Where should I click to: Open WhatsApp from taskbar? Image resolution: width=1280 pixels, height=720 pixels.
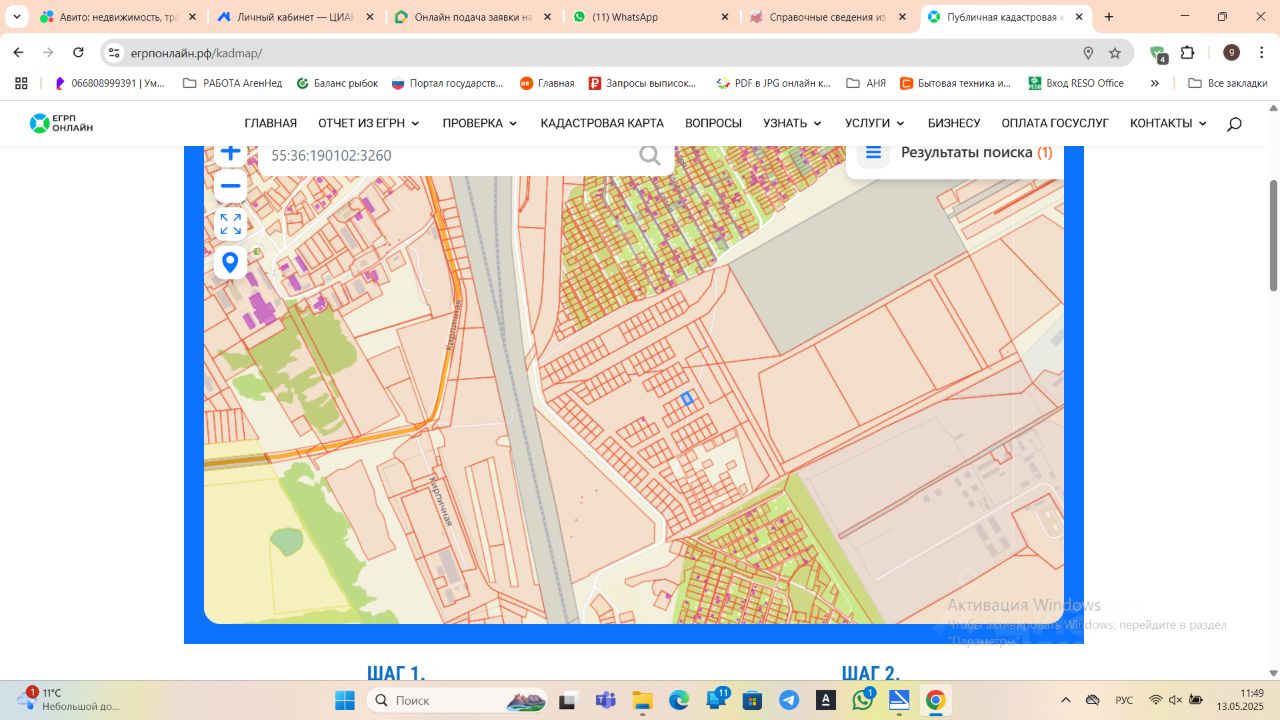pos(863,700)
